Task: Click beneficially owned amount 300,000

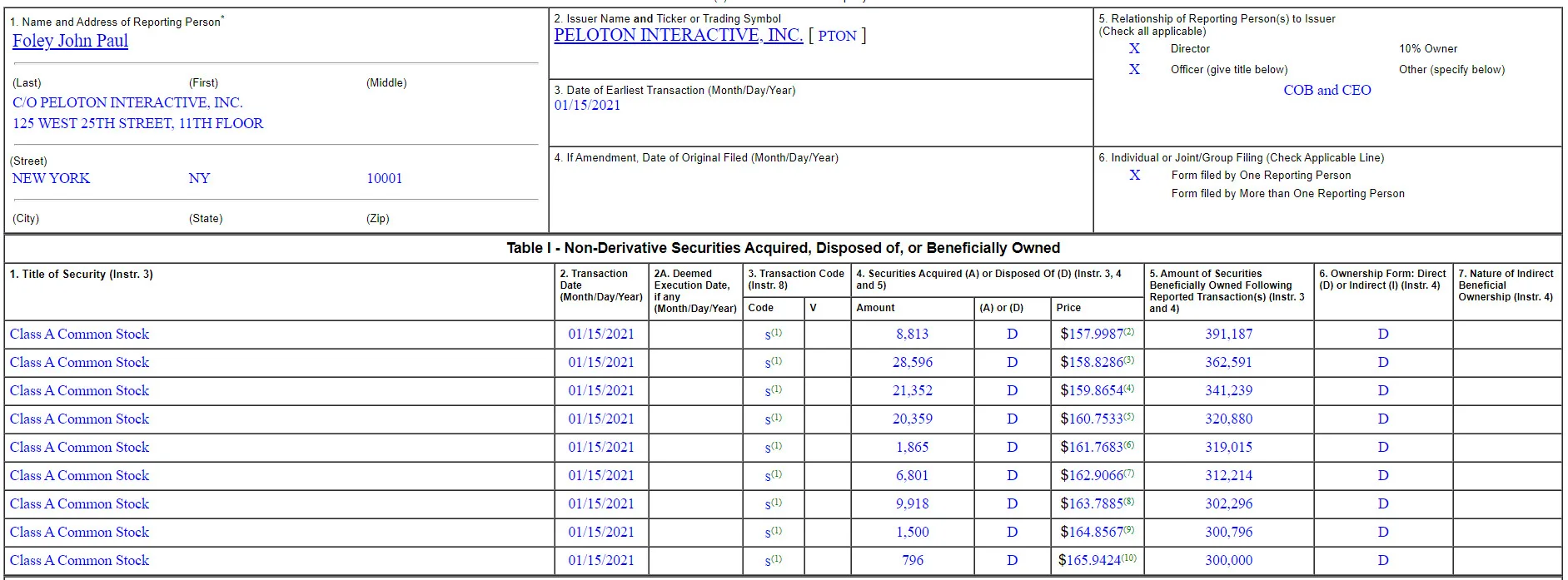Action: click(1228, 560)
